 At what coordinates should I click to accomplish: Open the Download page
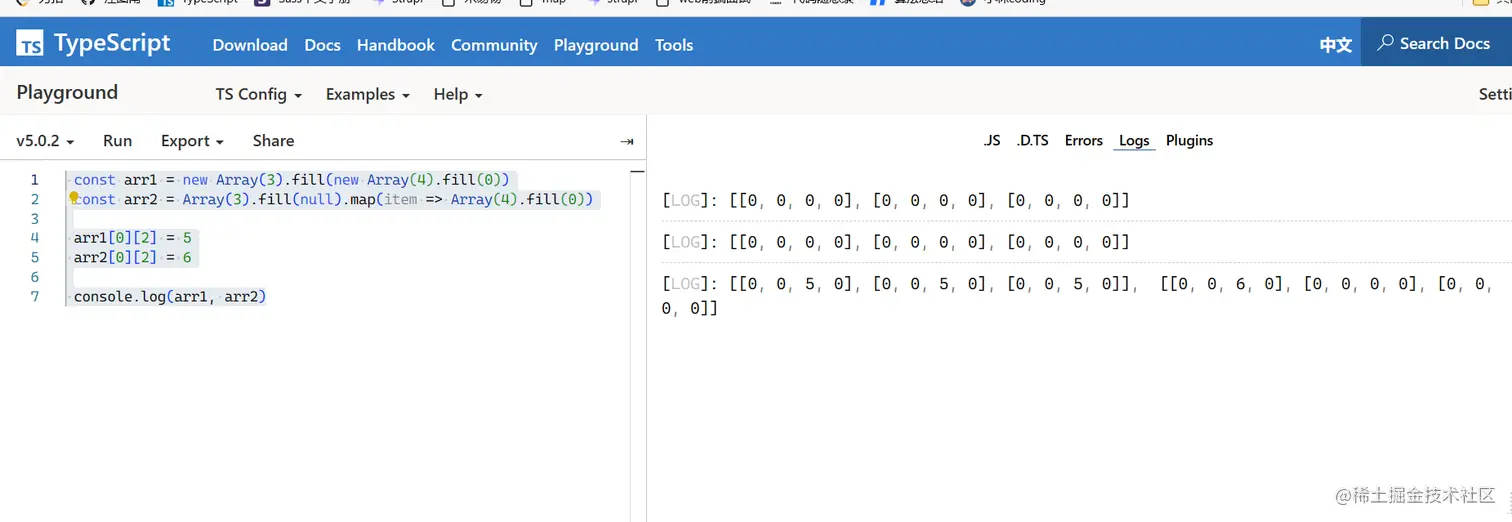tap(250, 45)
